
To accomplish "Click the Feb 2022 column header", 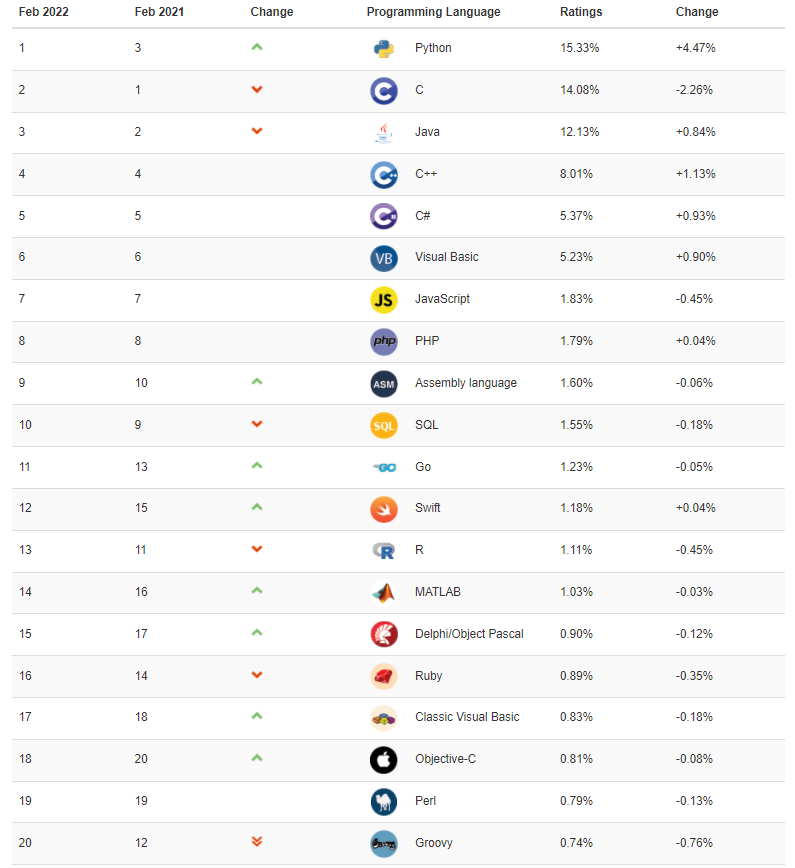I will point(43,12).
